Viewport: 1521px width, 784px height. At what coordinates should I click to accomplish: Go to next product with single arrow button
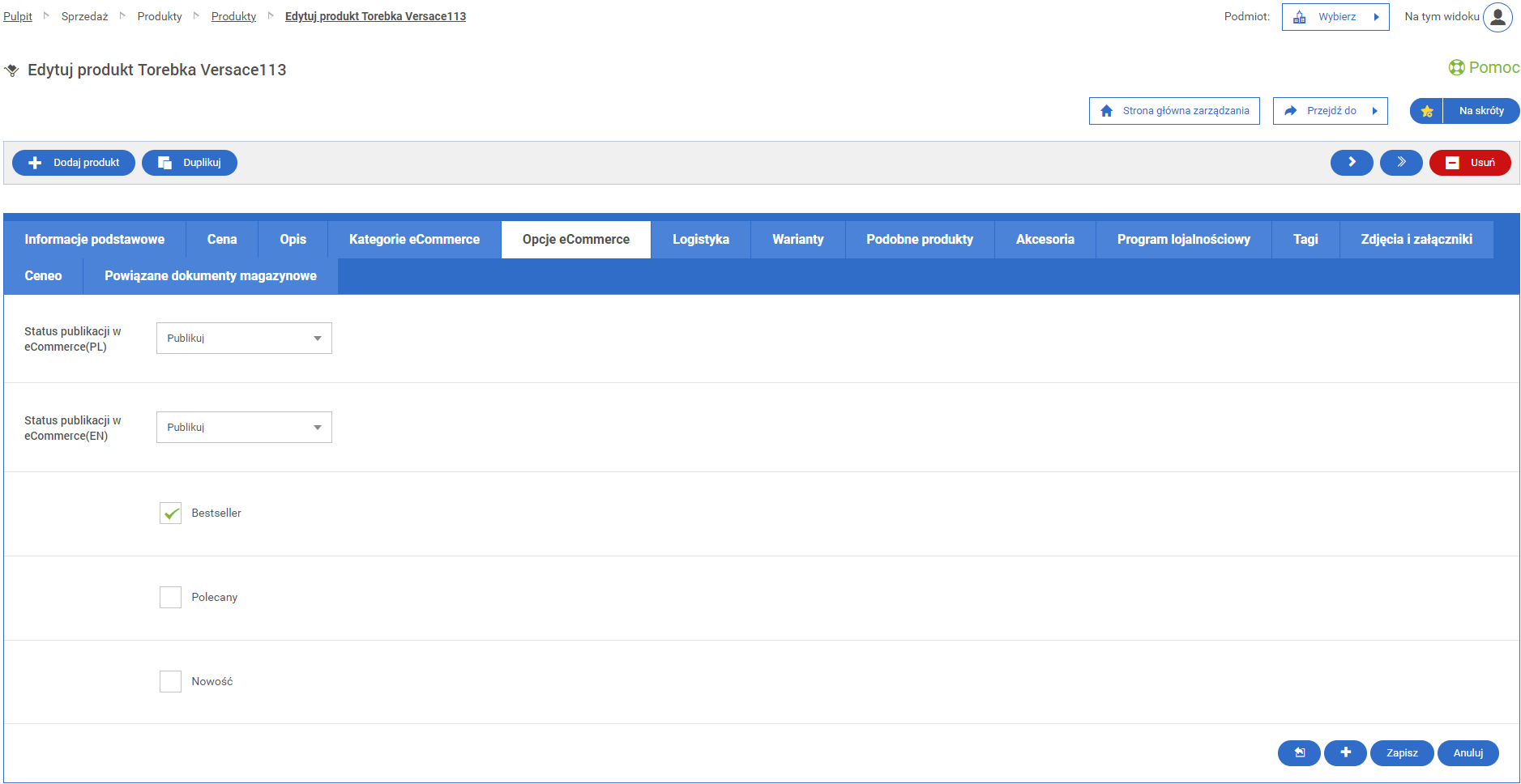pyautogui.click(x=1351, y=163)
